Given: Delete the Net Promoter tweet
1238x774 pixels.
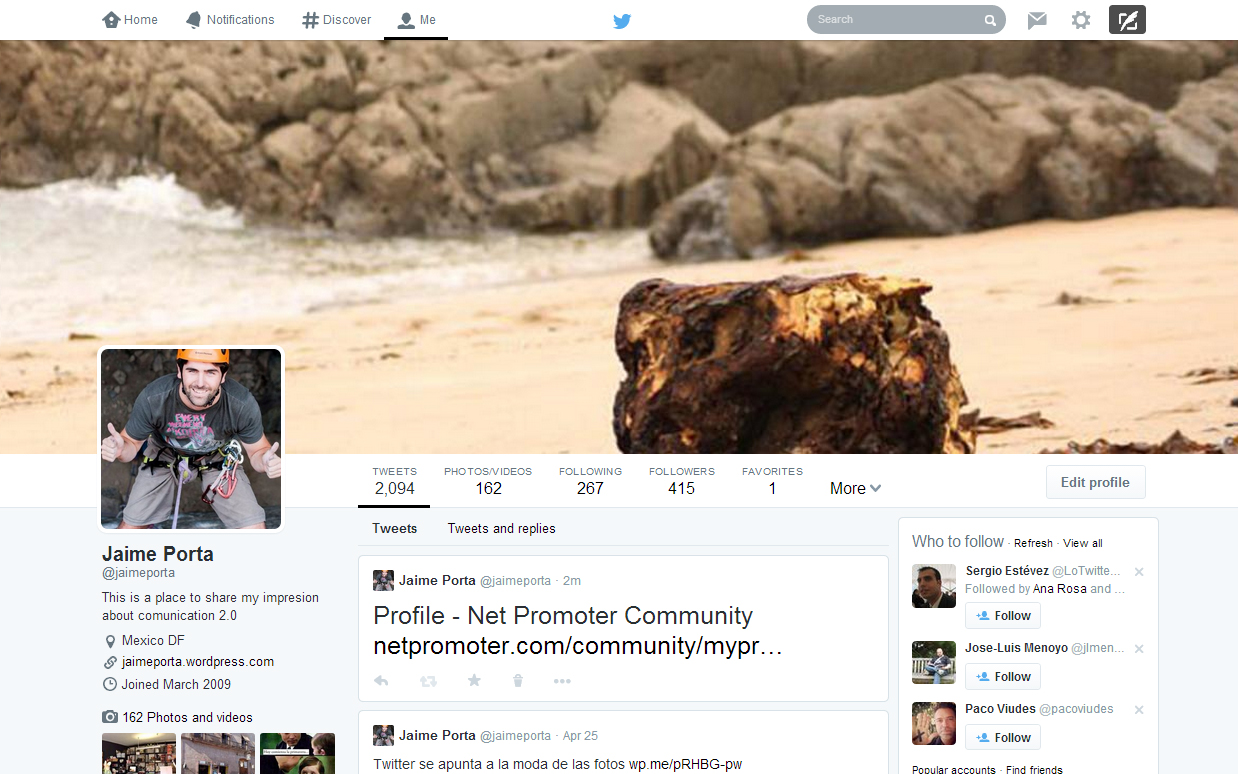Looking at the screenshot, I should tap(518, 681).
